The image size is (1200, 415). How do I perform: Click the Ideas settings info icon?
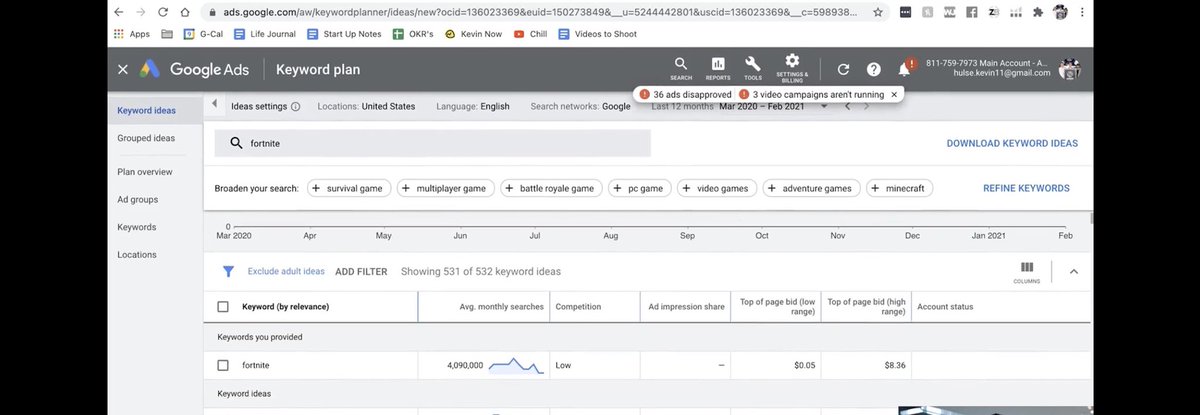click(295, 106)
